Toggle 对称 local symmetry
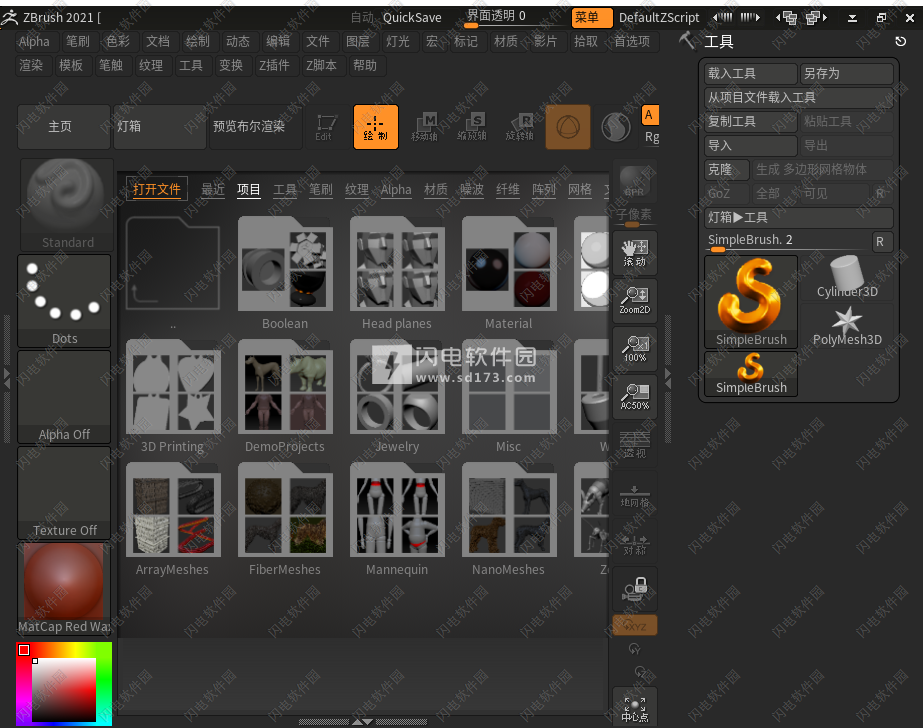 tap(635, 542)
